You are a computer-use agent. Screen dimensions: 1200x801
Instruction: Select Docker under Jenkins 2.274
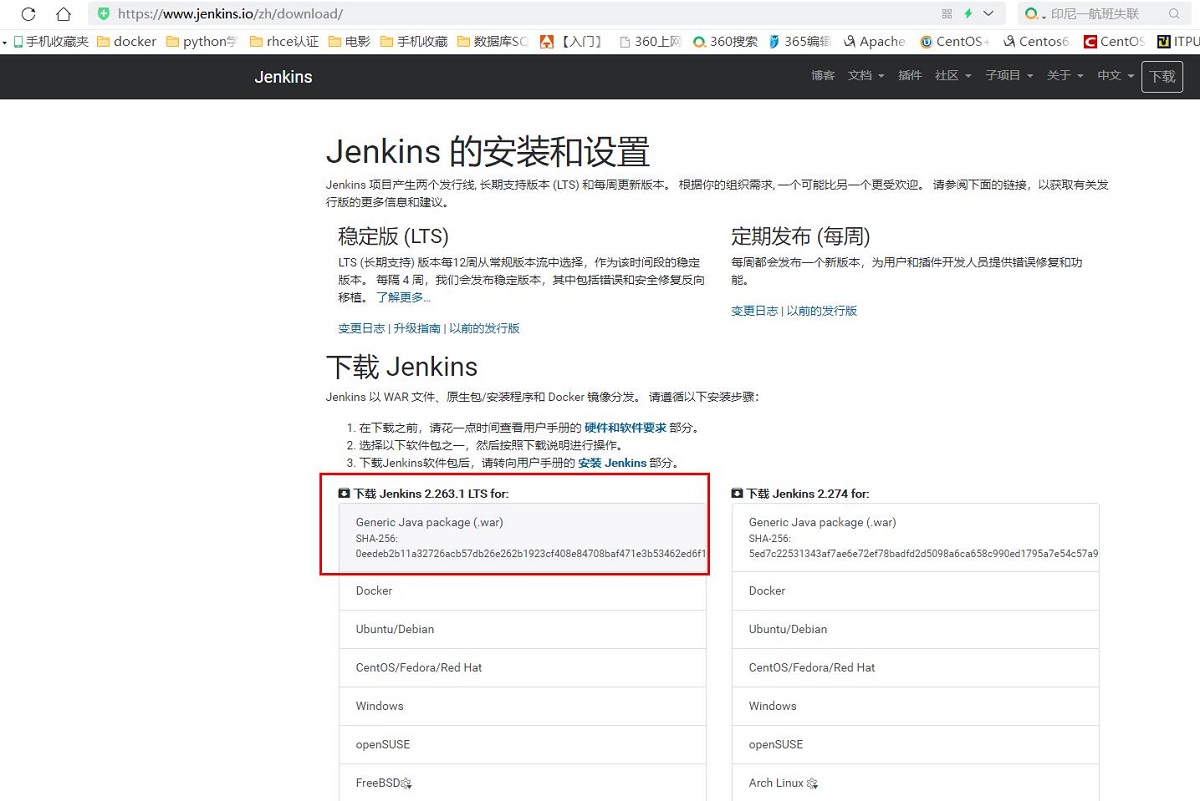(x=915, y=591)
